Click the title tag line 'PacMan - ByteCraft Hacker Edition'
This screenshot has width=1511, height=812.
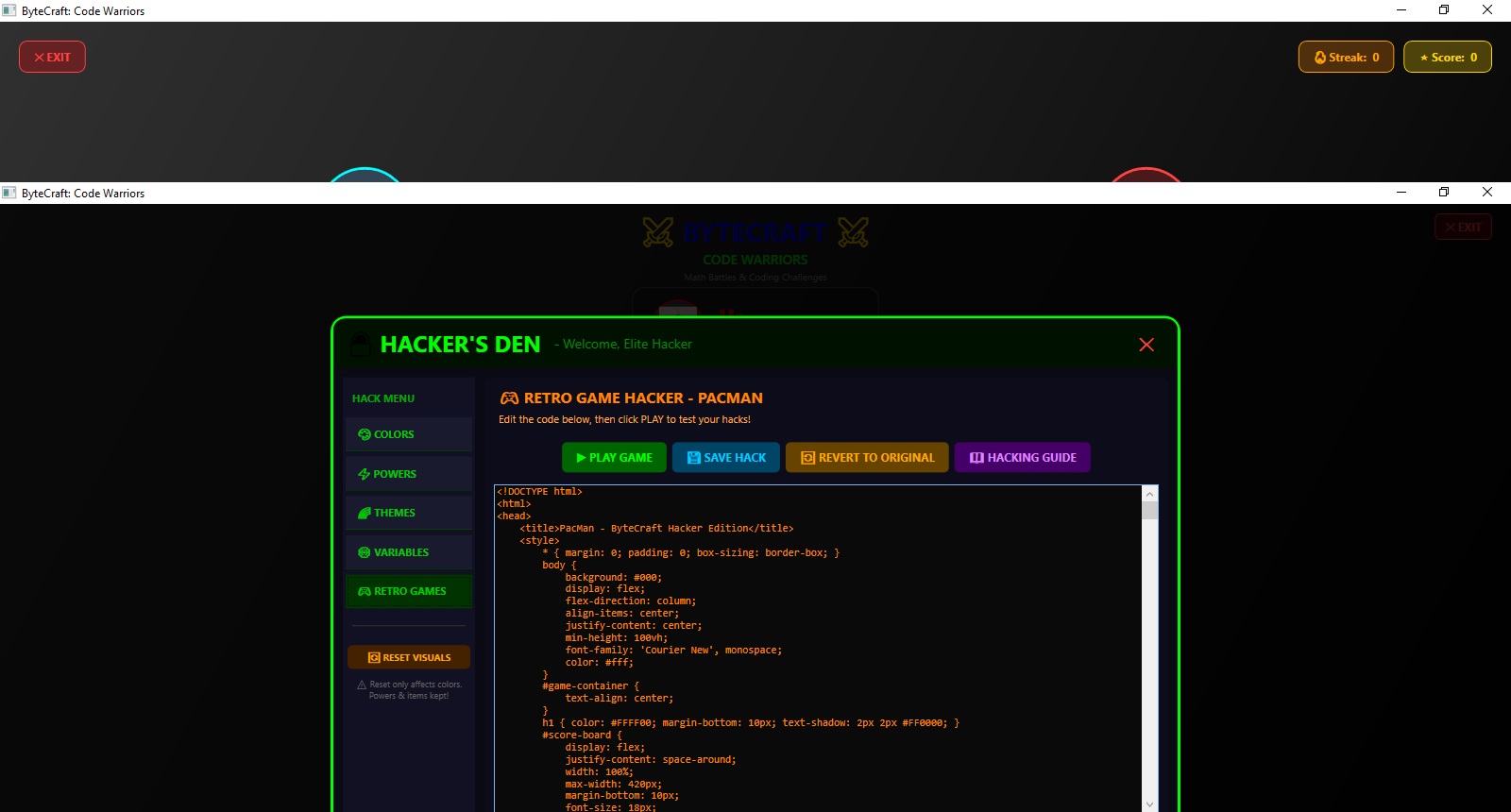(656, 529)
